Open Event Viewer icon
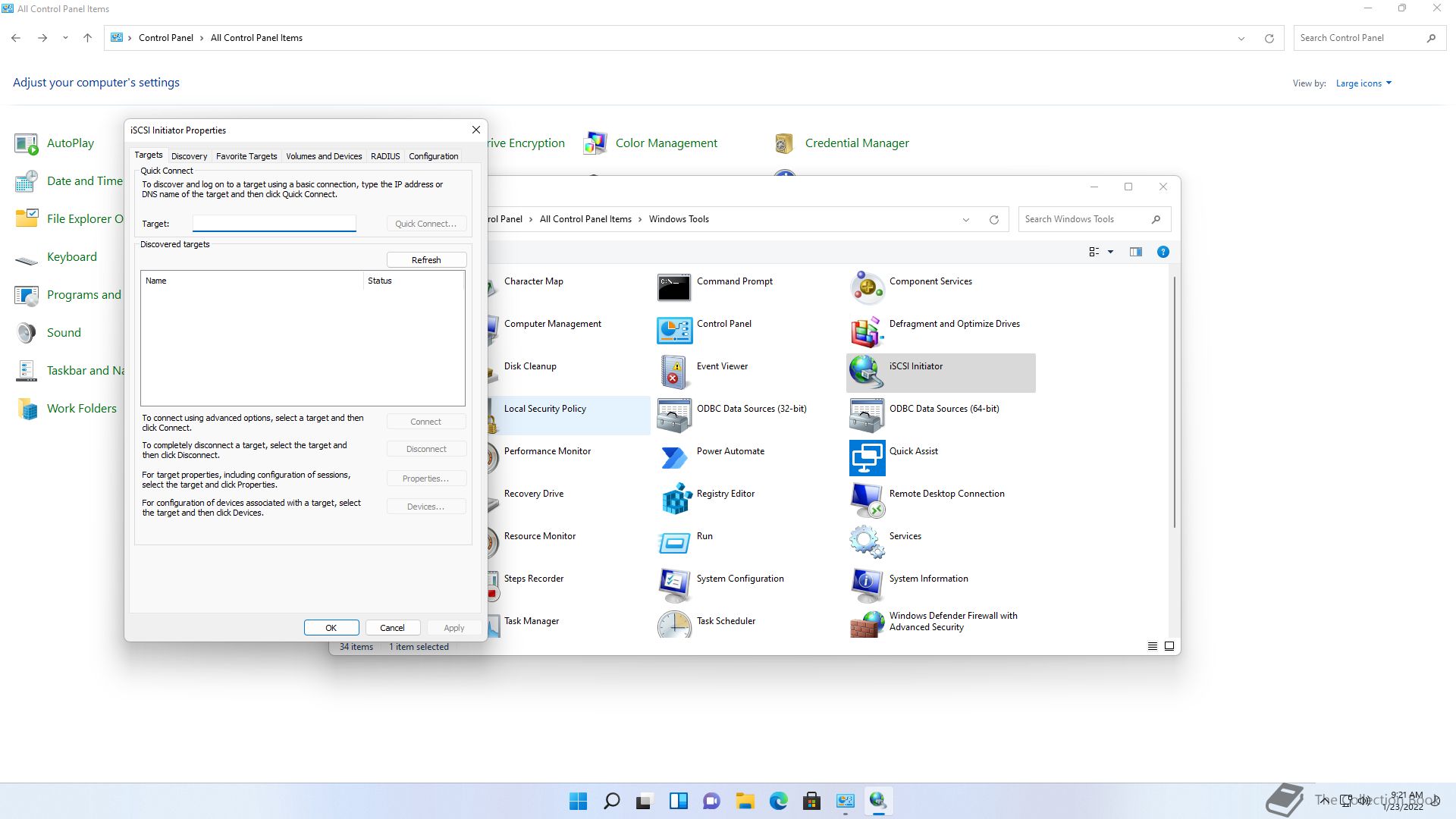This screenshot has height=819, width=1456. [x=674, y=372]
